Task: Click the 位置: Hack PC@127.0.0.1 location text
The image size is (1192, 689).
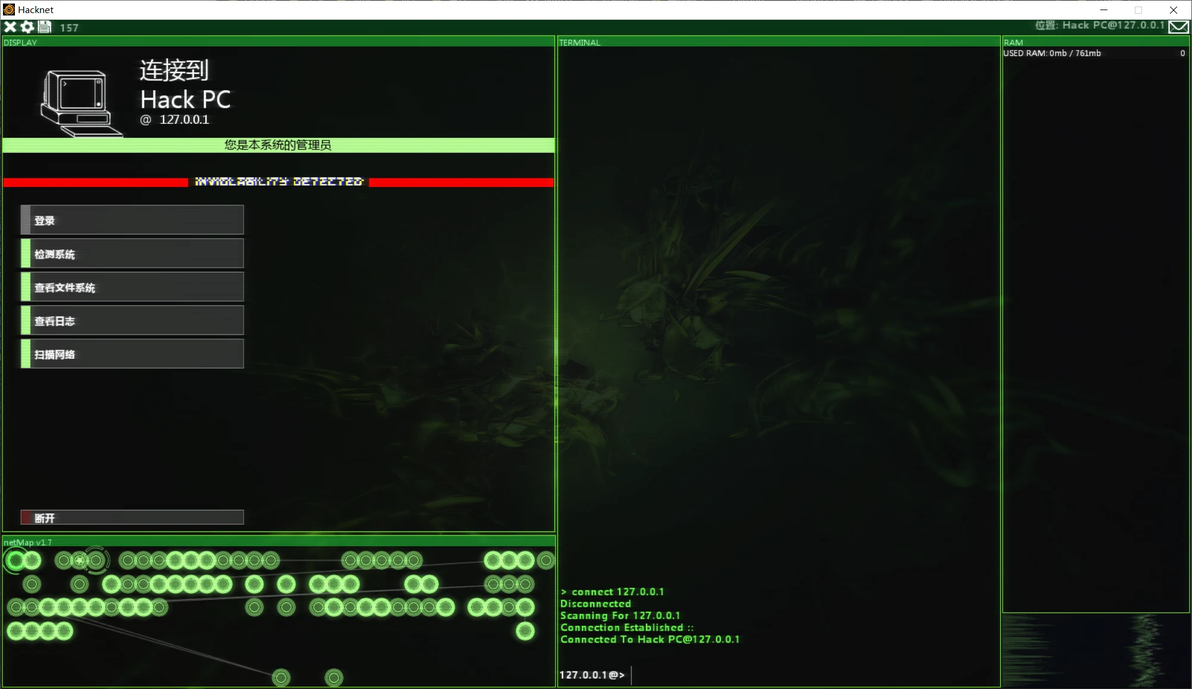Action: [x=1099, y=25]
